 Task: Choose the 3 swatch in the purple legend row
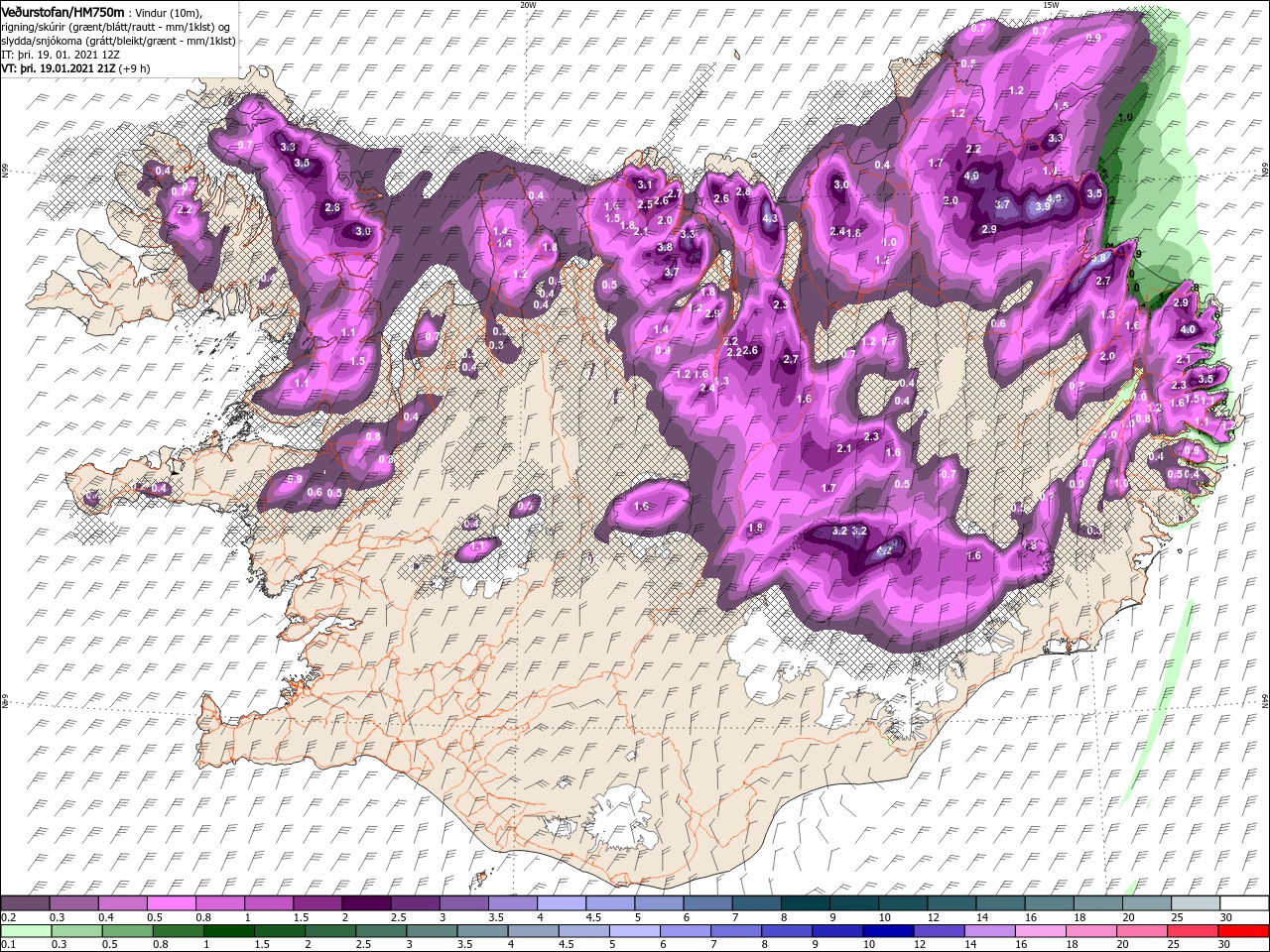[463, 903]
